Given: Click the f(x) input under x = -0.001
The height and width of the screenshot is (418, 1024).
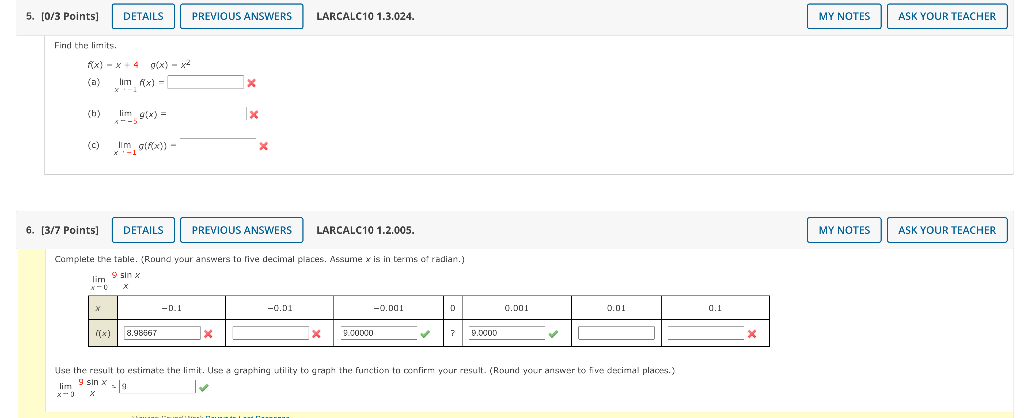Looking at the screenshot, I should point(379,333).
